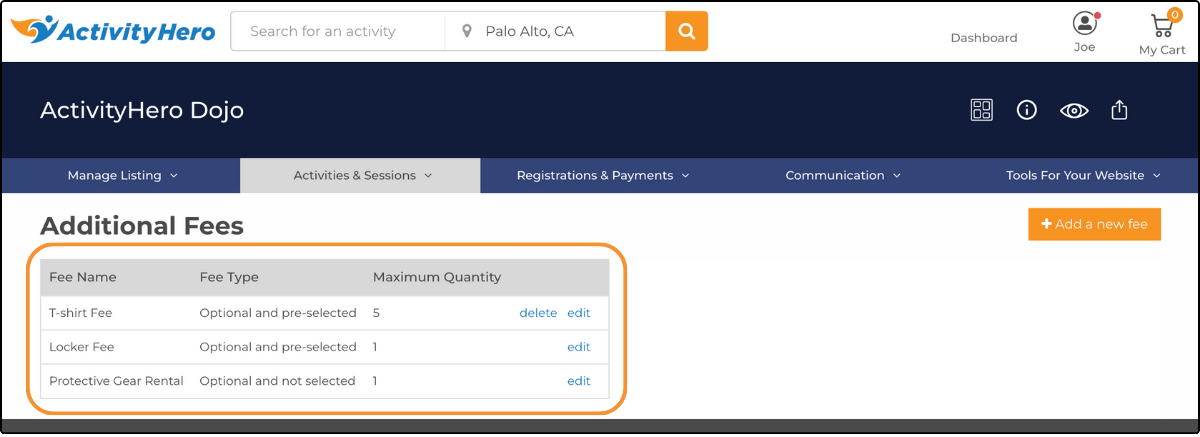The image size is (1200, 437).
Task: Open Joe's profile avatar icon
Action: [1084, 23]
